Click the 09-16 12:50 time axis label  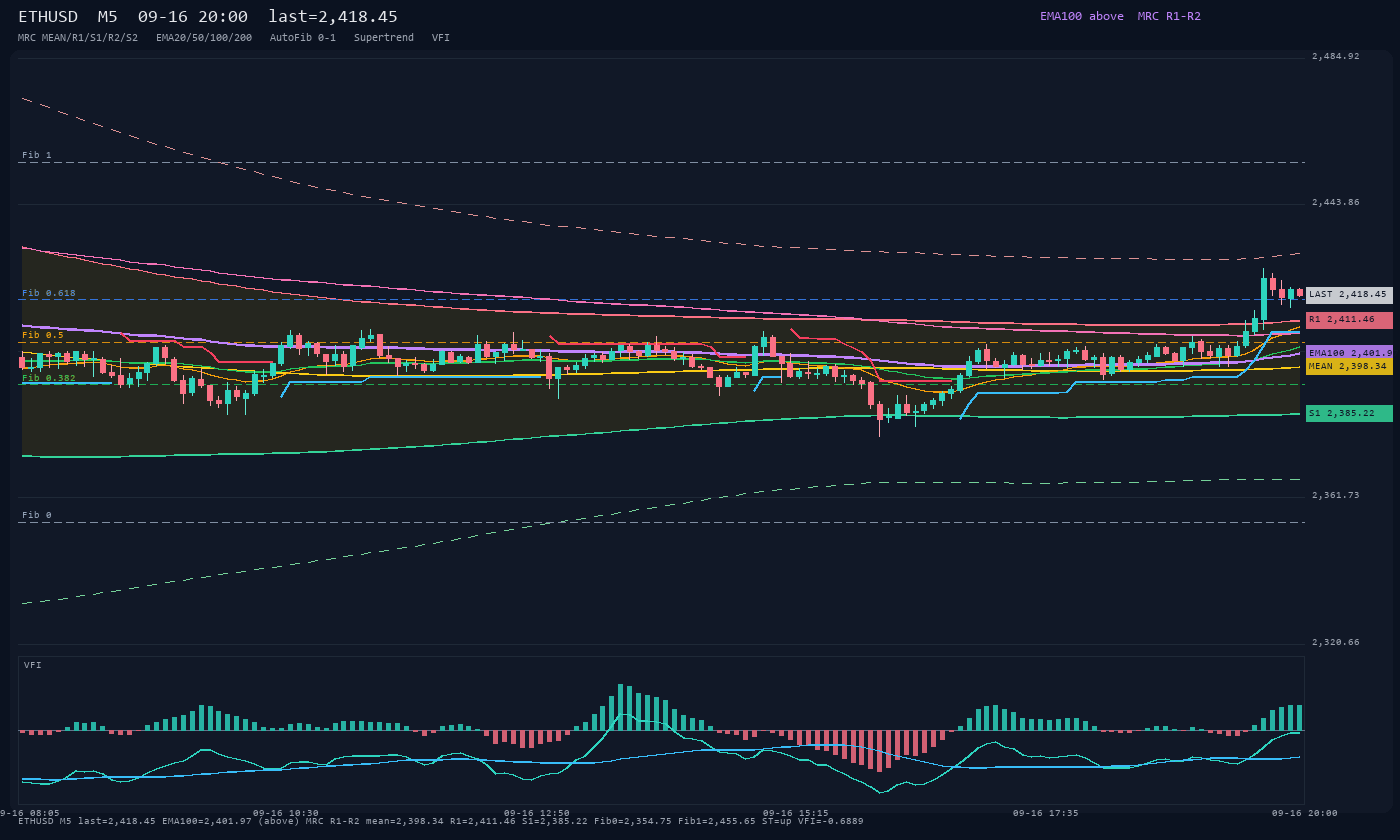point(537,813)
